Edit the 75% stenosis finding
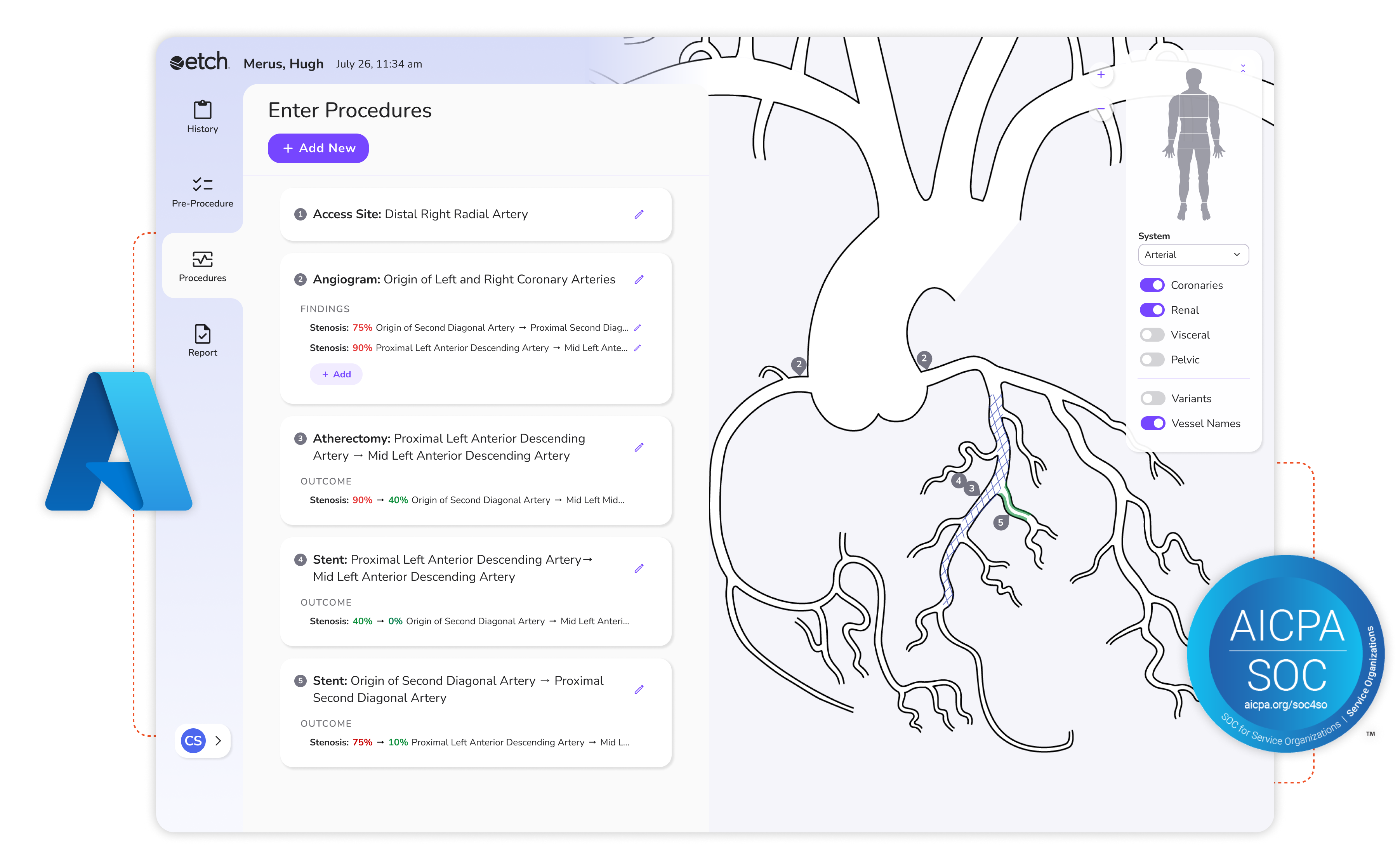Viewport: 1400px width, 851px height. [x=637, y=328]
